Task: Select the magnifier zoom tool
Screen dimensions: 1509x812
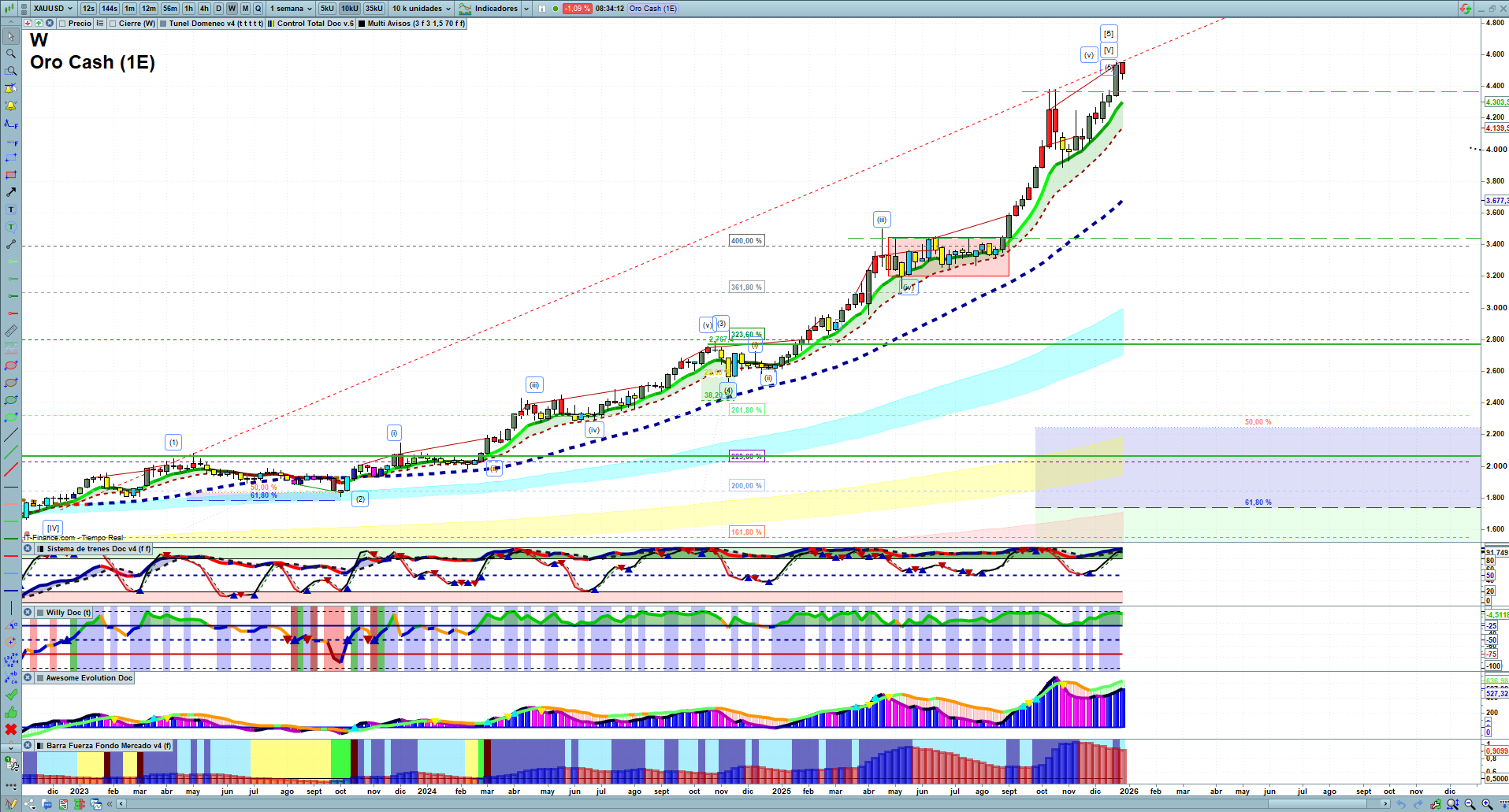Action: click(11, 54)
